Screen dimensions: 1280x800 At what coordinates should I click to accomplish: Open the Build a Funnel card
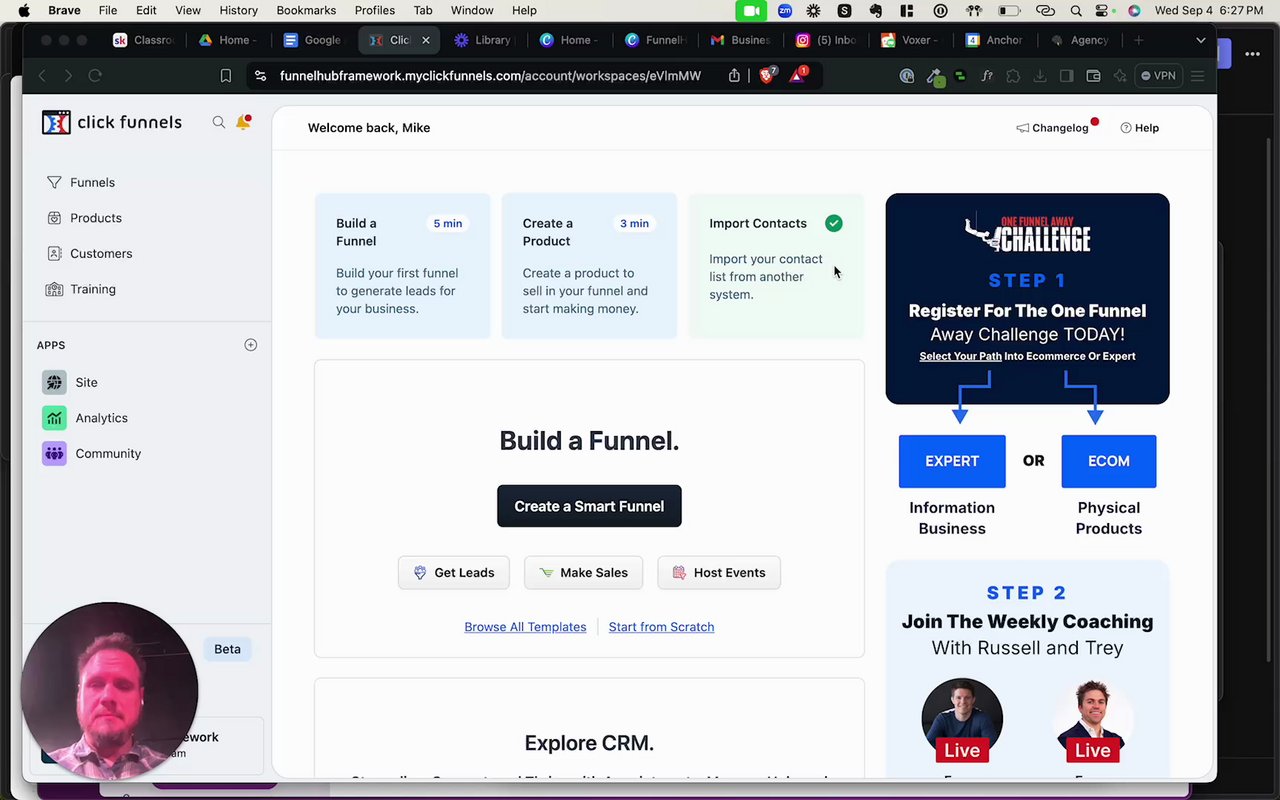tap(402, 266)
